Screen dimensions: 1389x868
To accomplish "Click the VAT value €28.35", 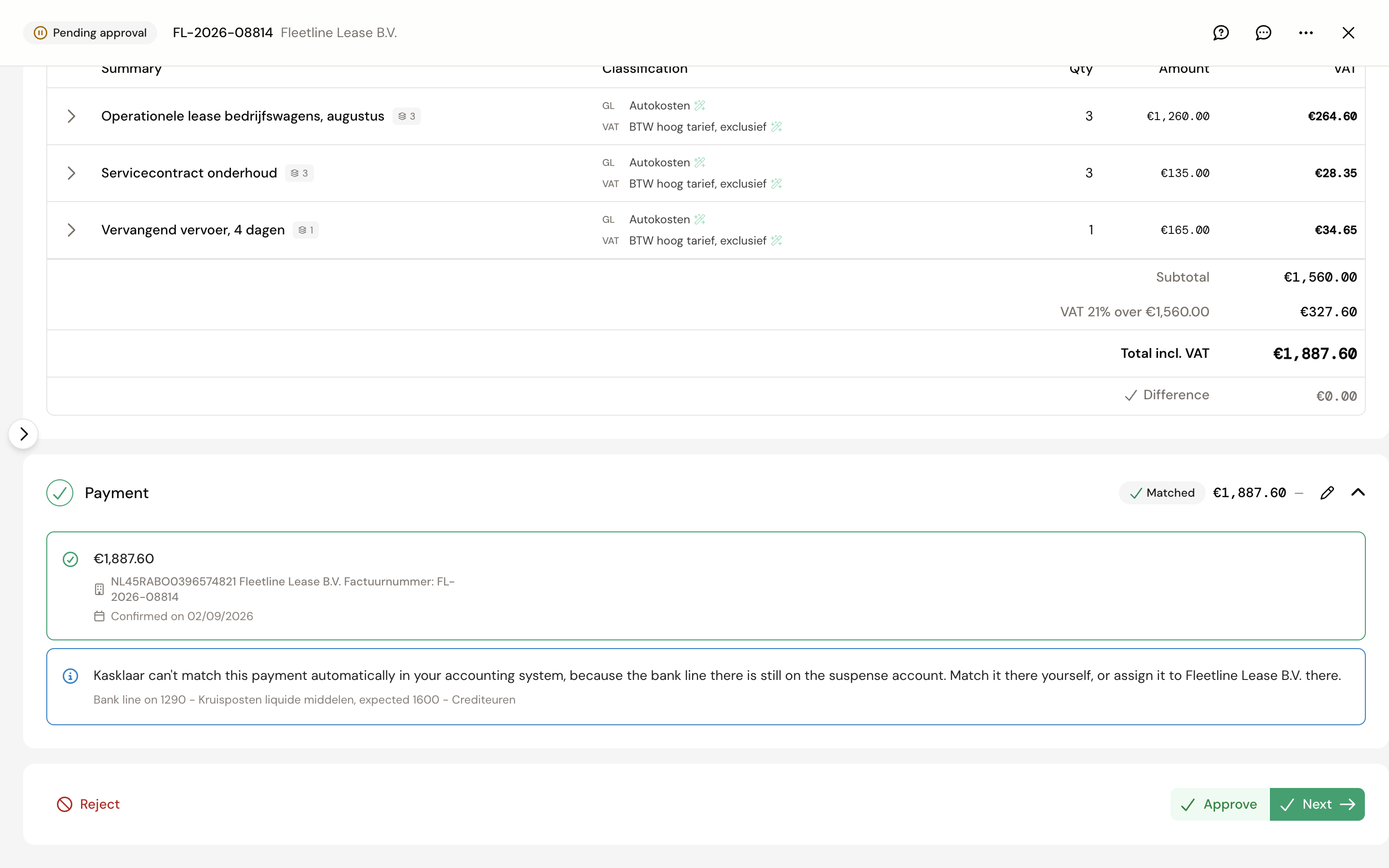I will click(x=1335, y=173).
